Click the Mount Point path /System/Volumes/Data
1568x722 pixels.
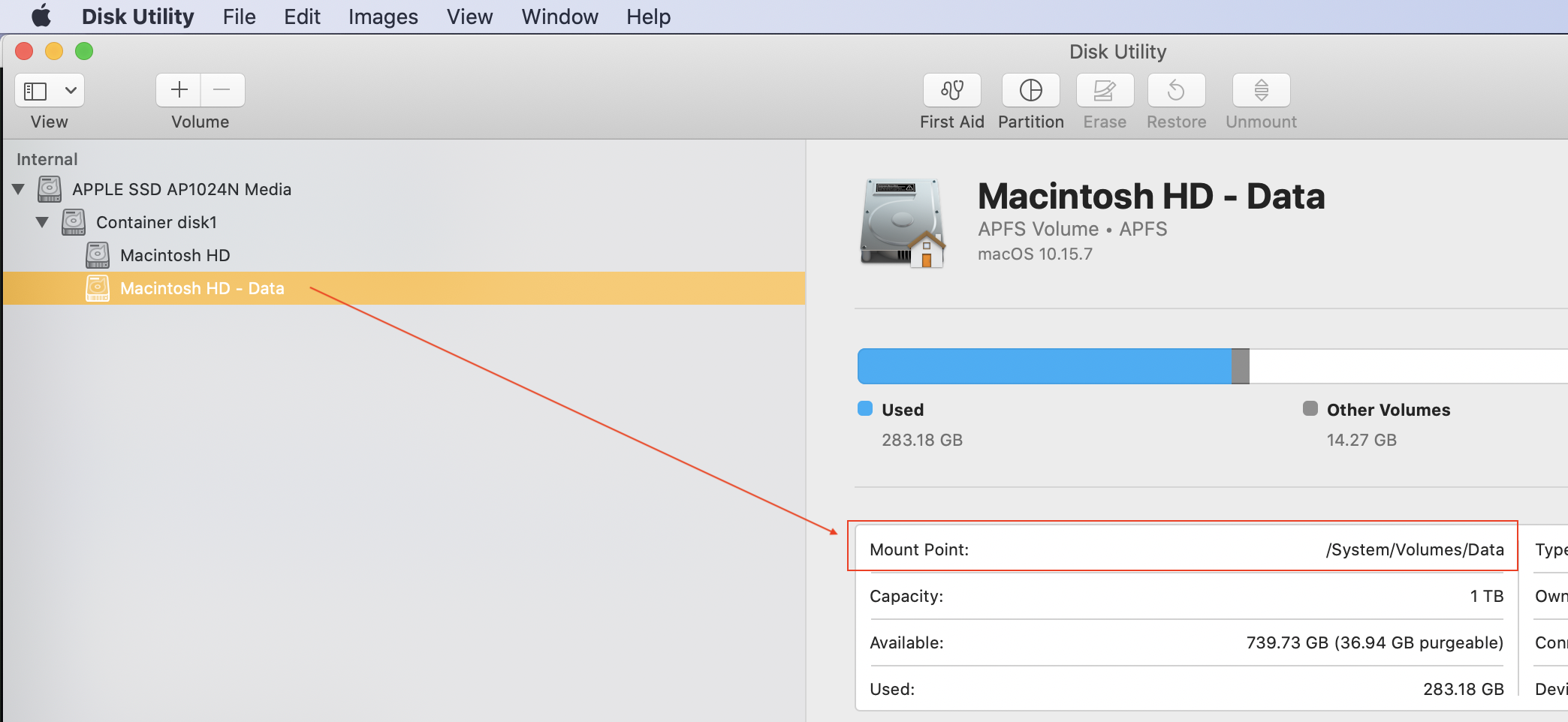[x=1415, y=549]
